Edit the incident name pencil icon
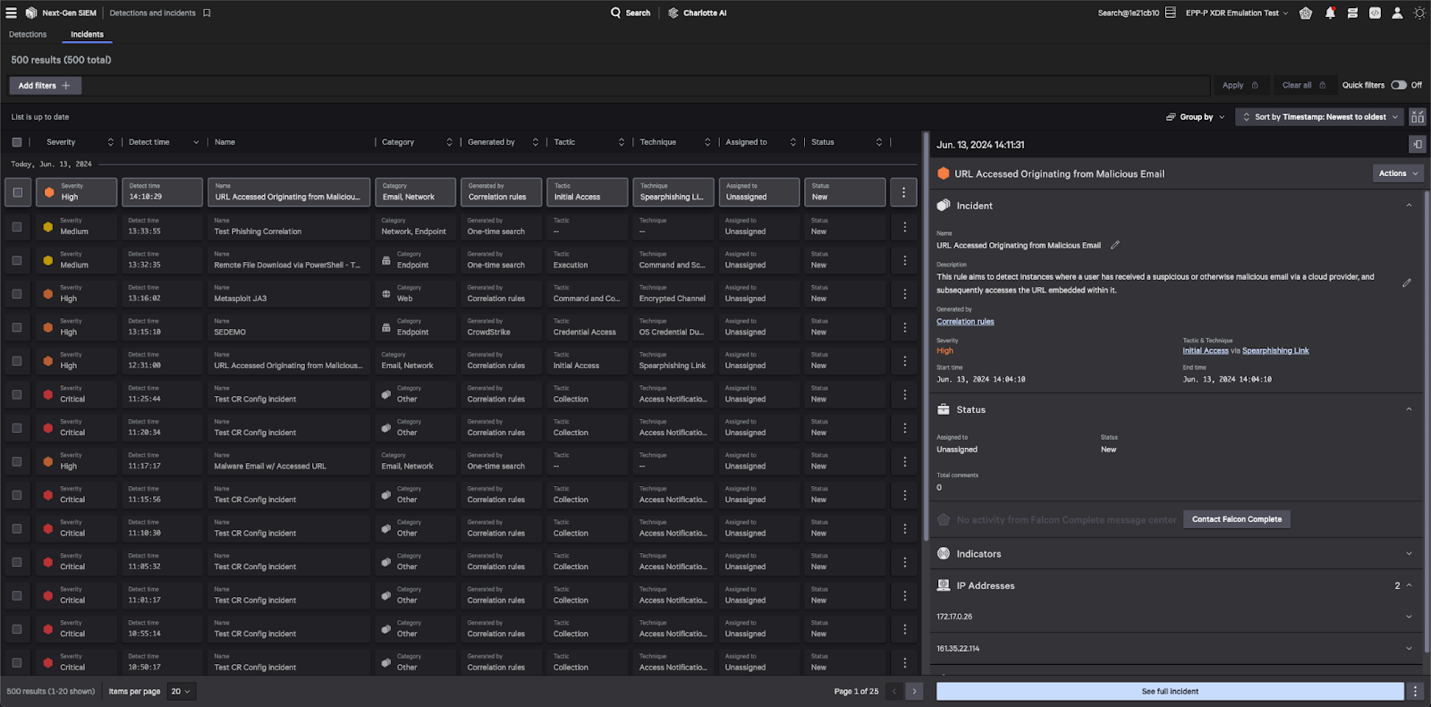The image size is (1431, 707). [x=1115, y=245]
